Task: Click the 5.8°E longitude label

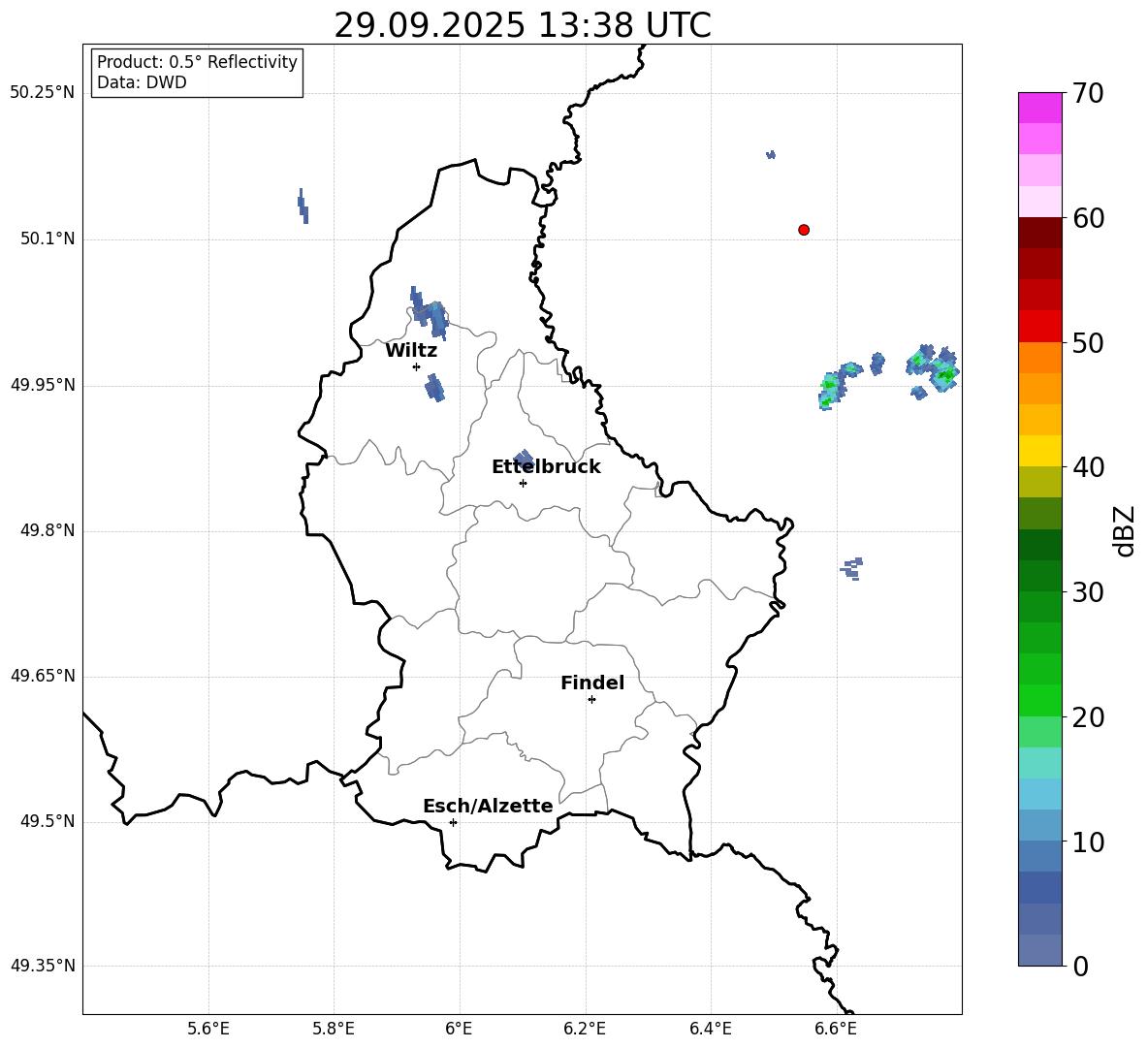Action: [x=334, y=1029]
